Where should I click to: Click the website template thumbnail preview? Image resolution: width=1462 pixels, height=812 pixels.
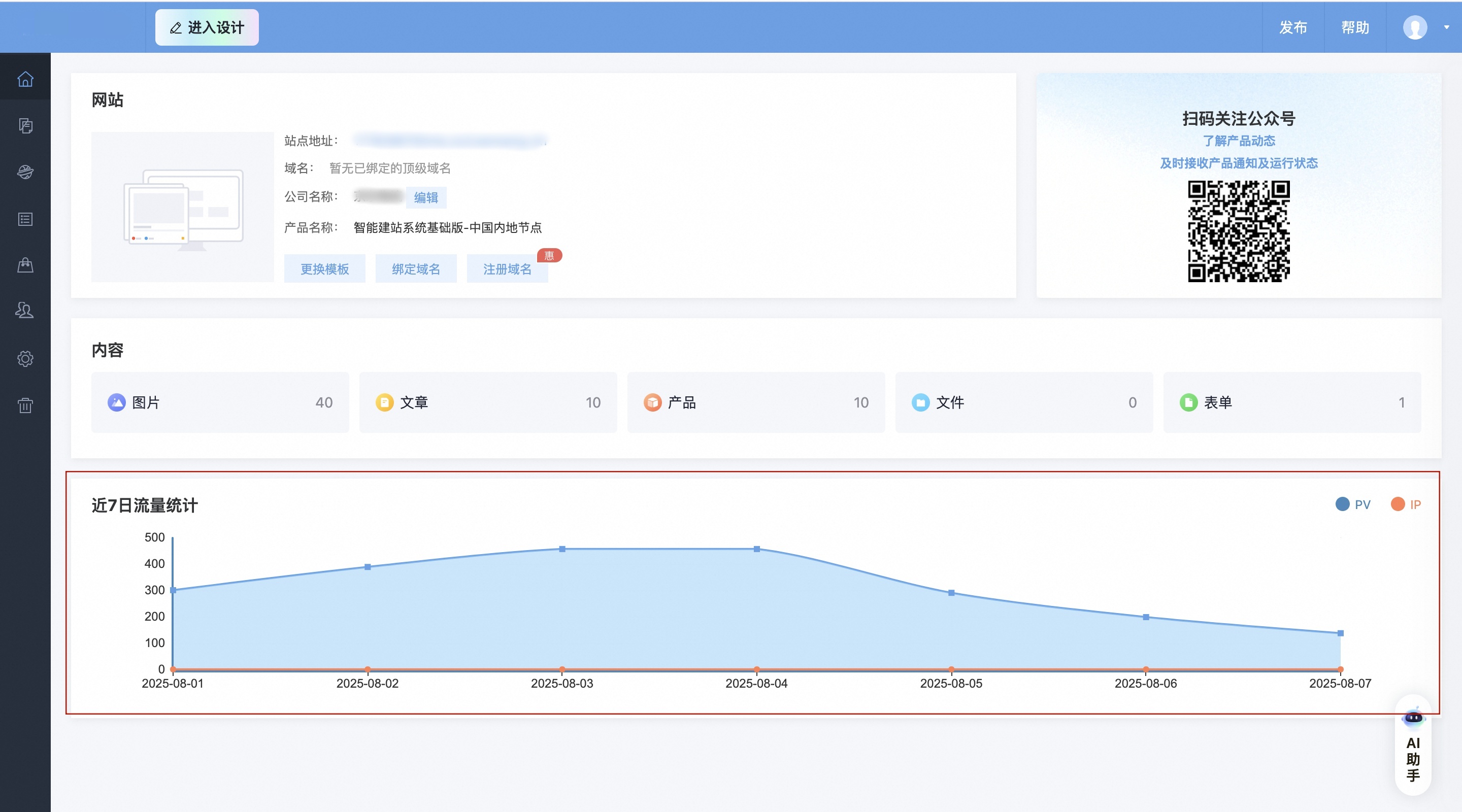[x=182, y=207]
